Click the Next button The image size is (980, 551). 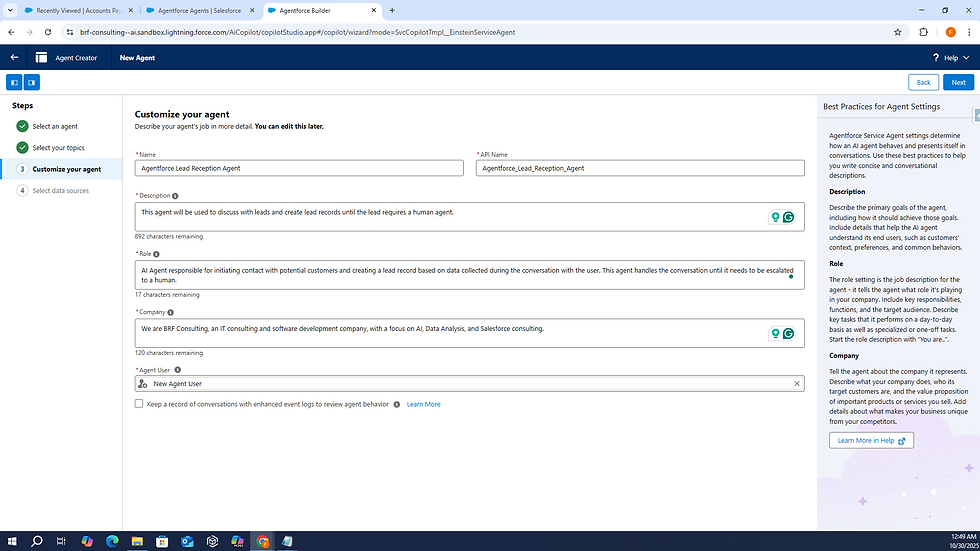tap(958, 82)
